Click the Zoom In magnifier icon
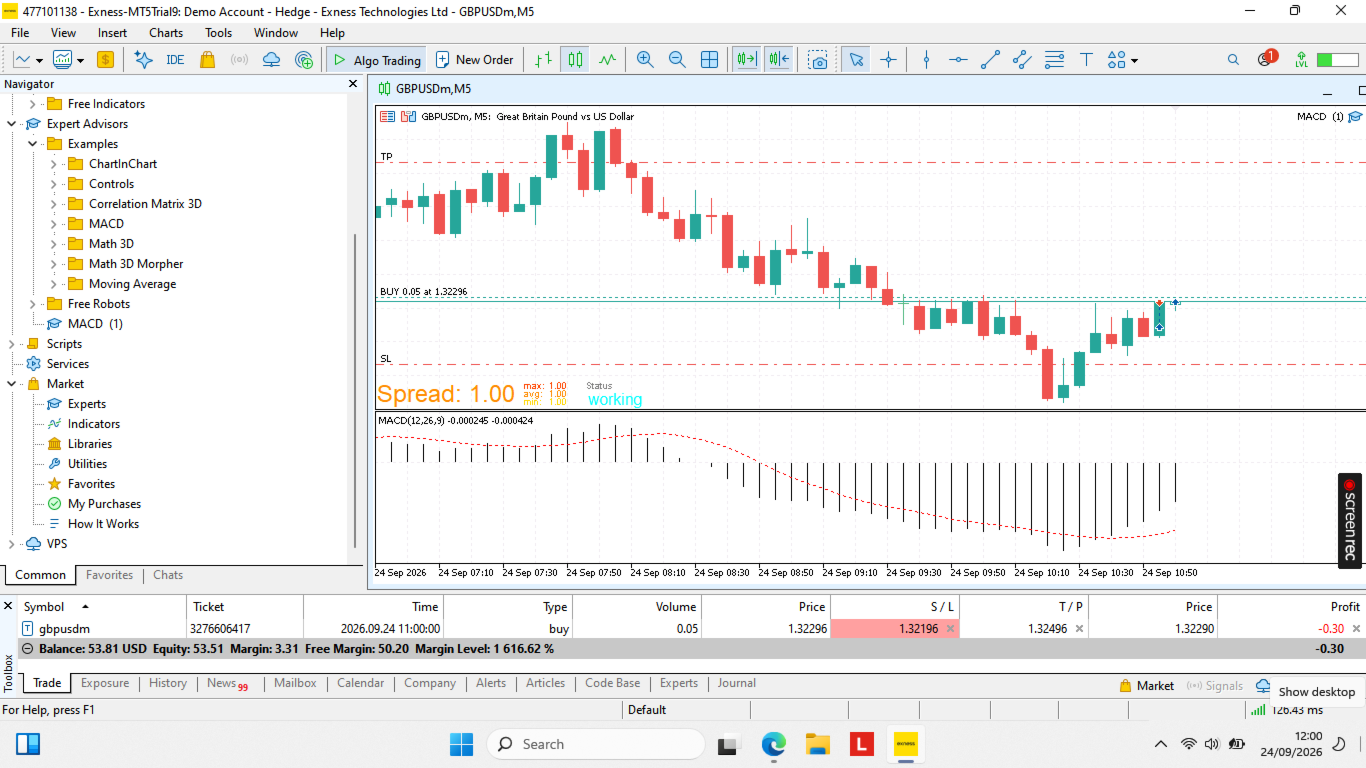This screenshot has width=1366, height=768. [645, 60]
